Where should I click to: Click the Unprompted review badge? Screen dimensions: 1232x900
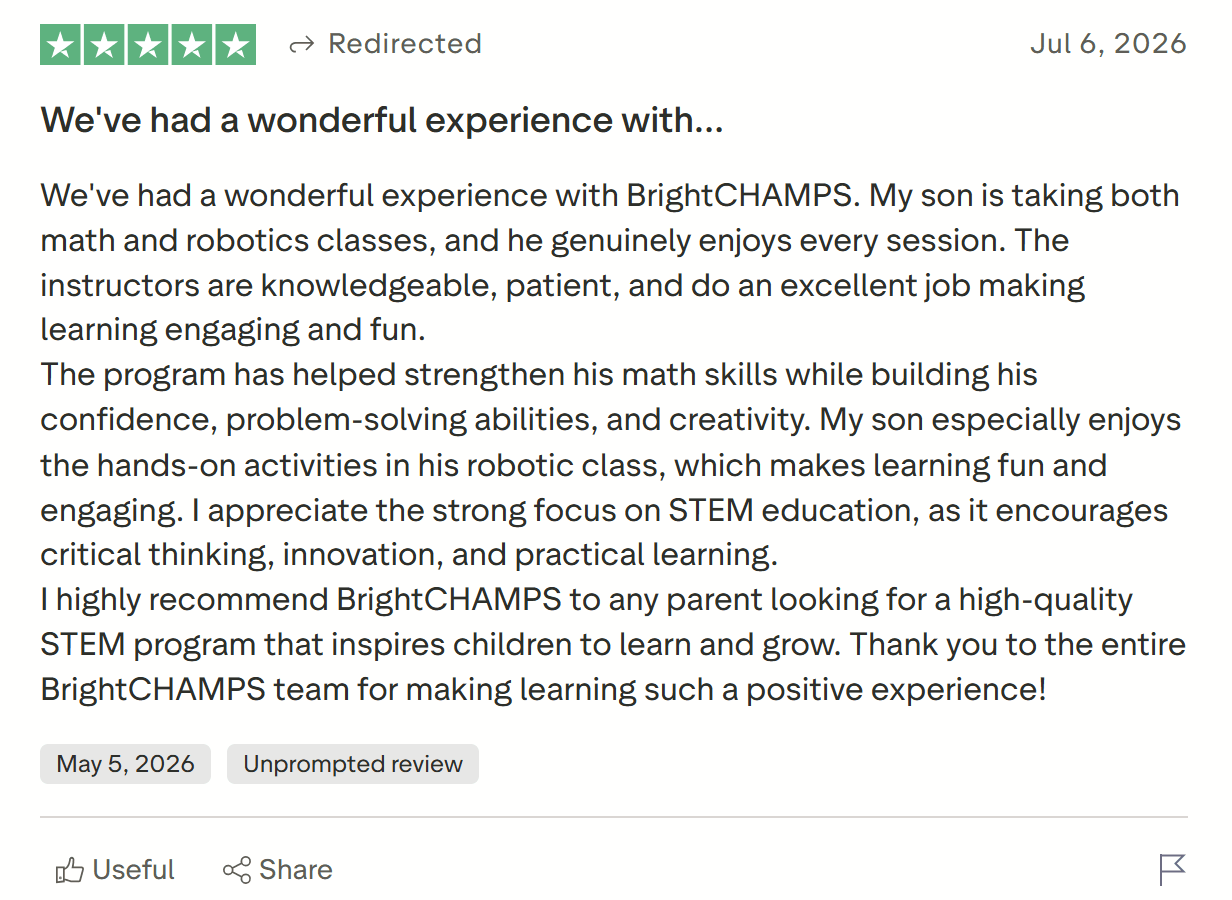pos(353,764)
